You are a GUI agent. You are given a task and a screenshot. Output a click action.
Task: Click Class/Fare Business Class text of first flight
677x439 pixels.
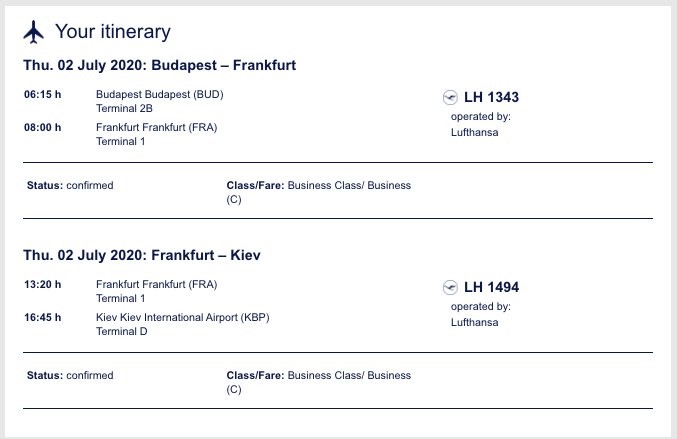point(319,192)
